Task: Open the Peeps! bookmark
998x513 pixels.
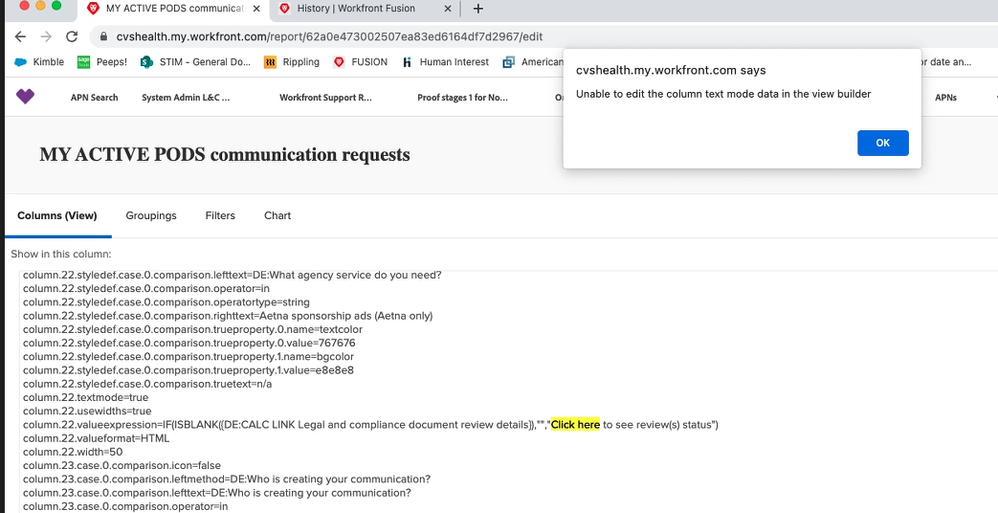Action: coord(102,62)
